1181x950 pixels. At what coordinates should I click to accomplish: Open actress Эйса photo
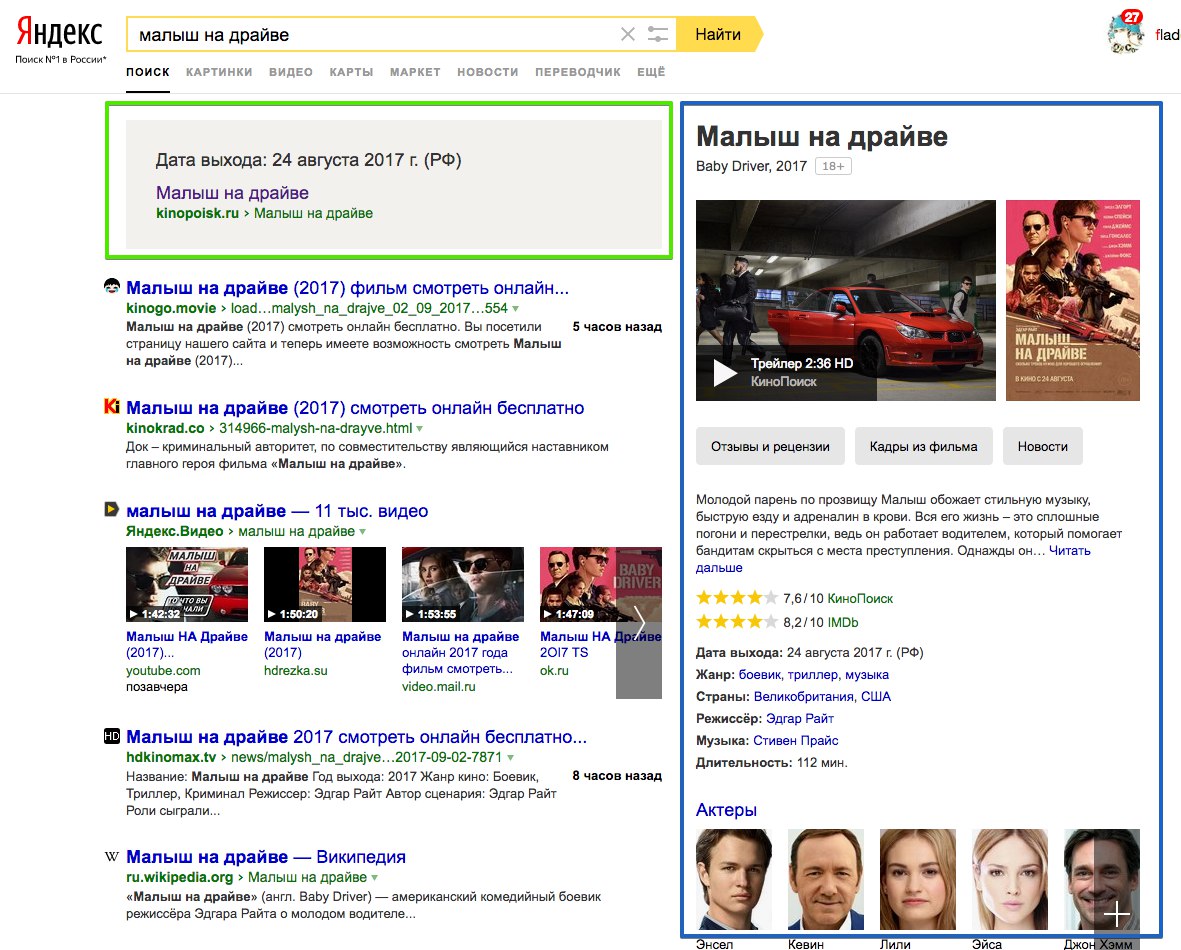click(x=1010, y=880)
